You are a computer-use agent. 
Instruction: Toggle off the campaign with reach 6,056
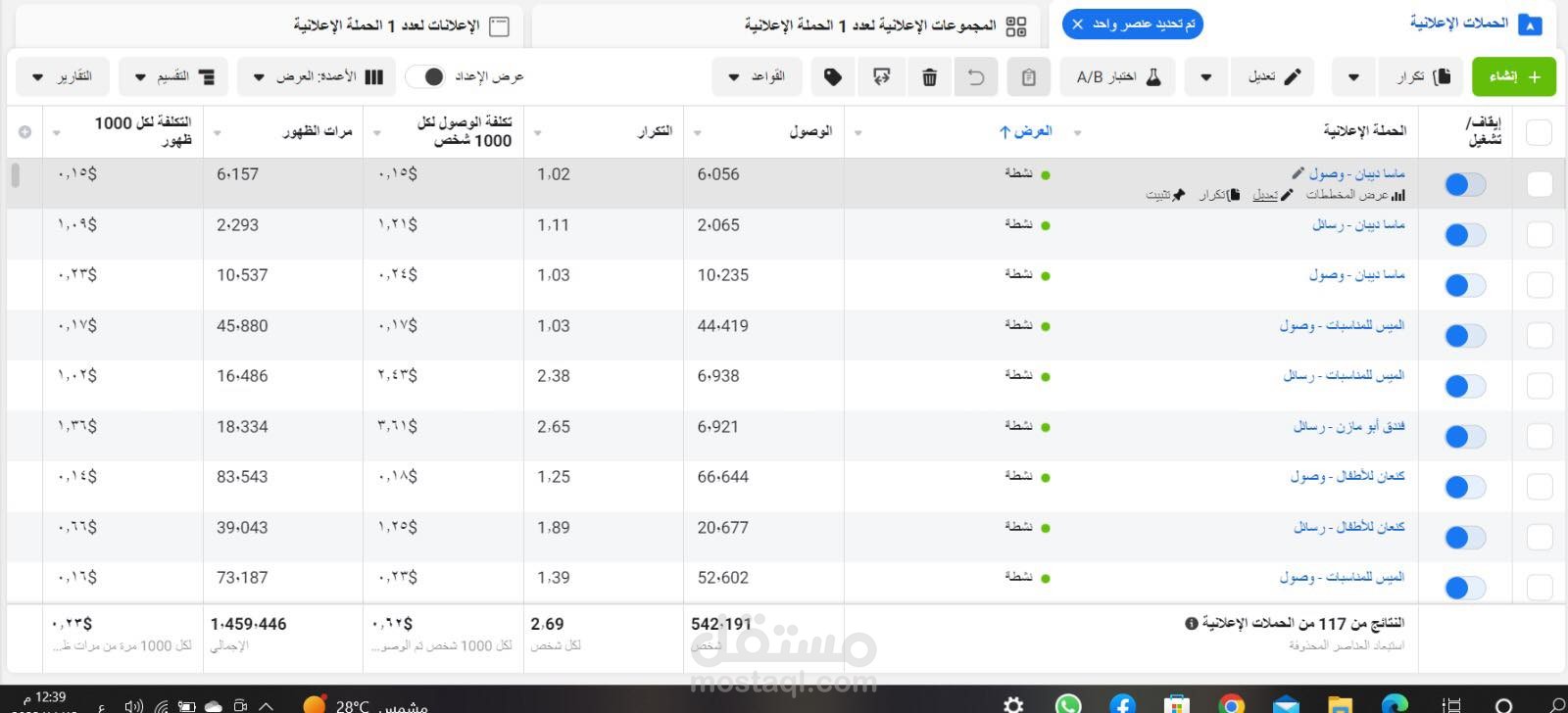pos(1465,184)
